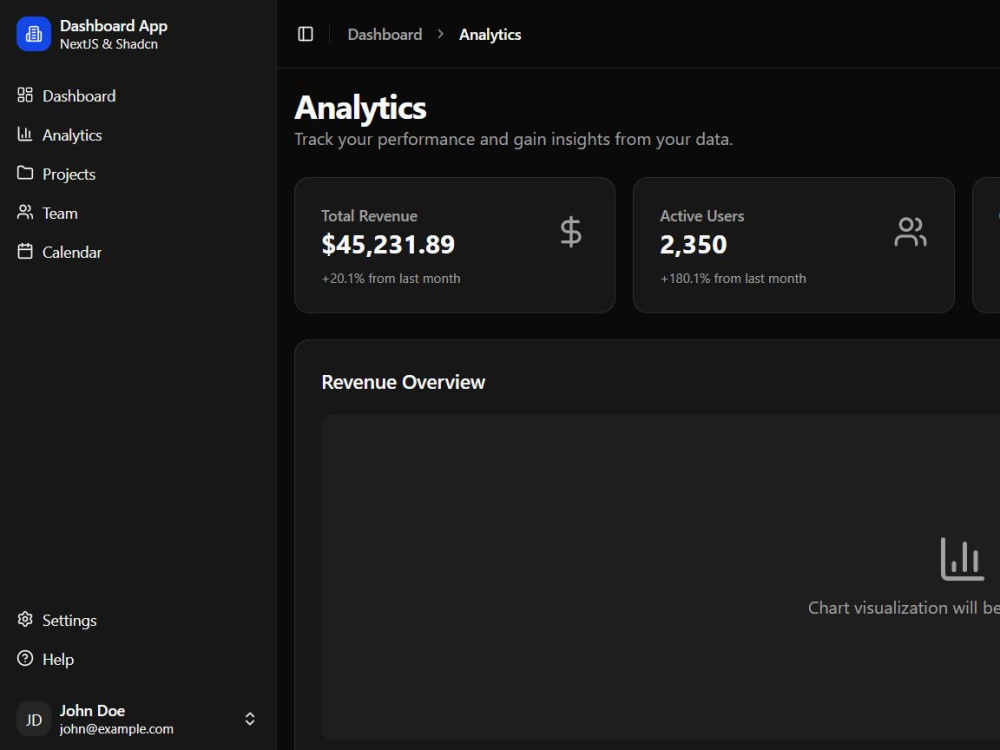This screenshot has width=1000, height=750.
Task: Click the Analytics breadcrumb item
Action: (x=490, y=34)
